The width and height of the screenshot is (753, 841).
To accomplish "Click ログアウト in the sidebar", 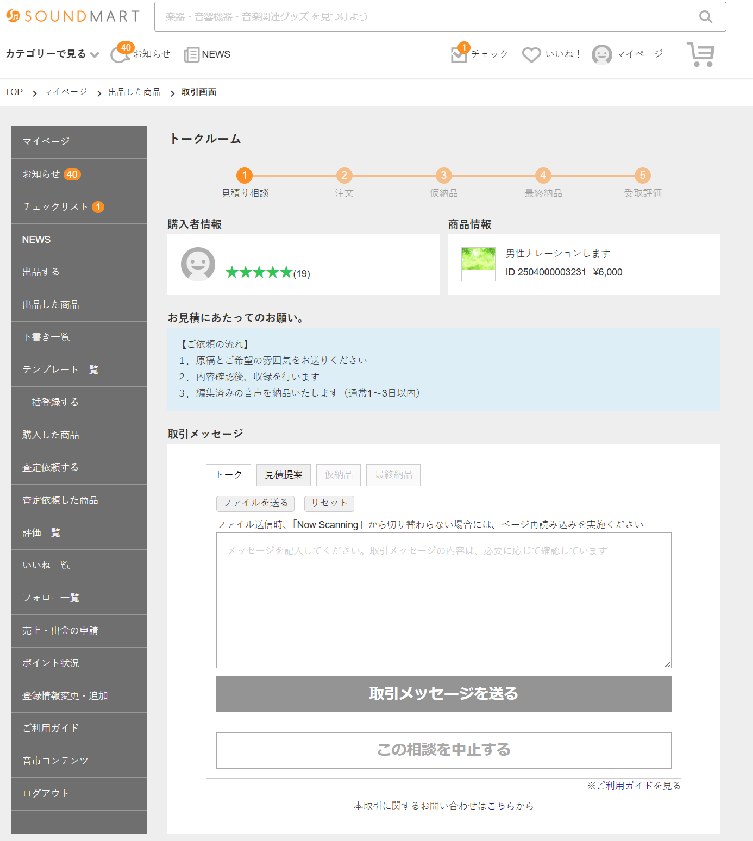I will click(45, 793).
